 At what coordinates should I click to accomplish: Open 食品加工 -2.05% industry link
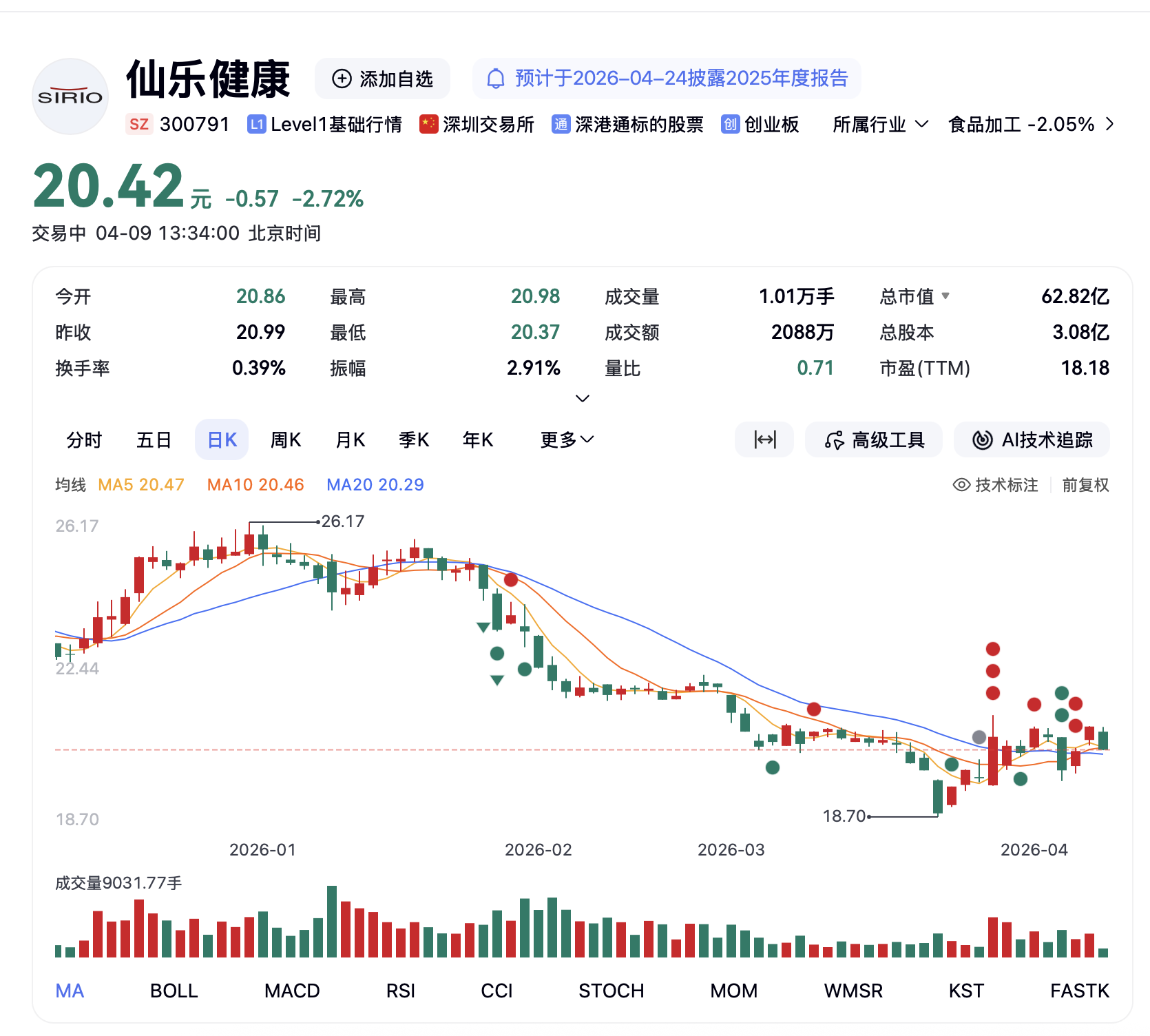(1030, 125)
